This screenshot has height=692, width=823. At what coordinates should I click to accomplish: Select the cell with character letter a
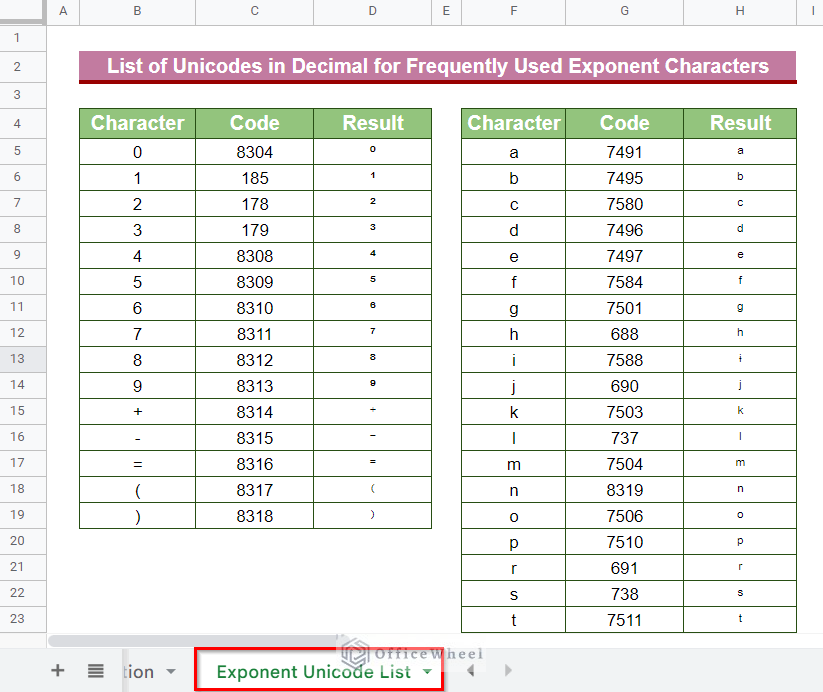513,150
